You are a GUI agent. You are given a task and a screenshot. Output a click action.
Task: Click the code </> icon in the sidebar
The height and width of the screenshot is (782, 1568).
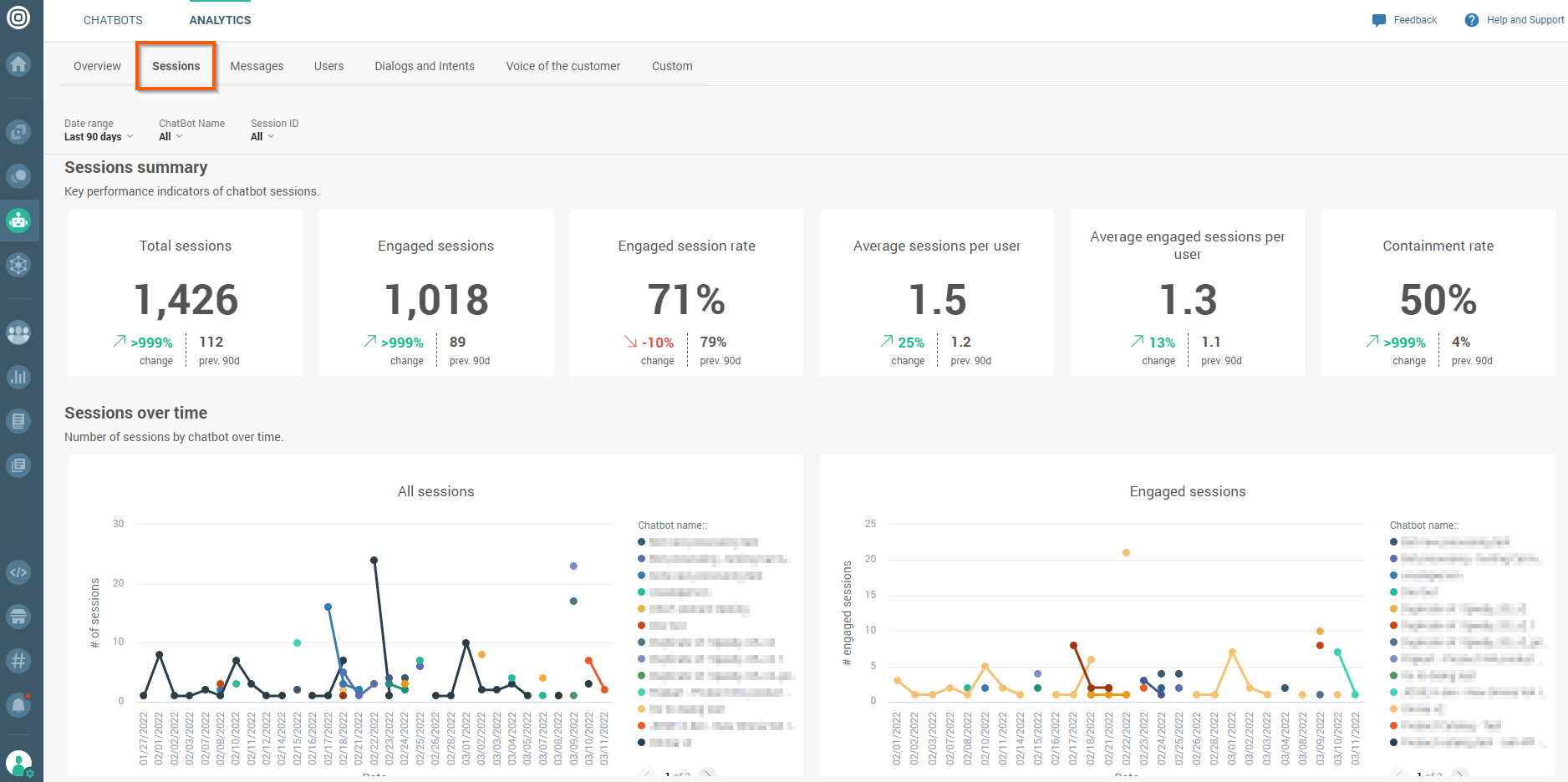[18, 572]
